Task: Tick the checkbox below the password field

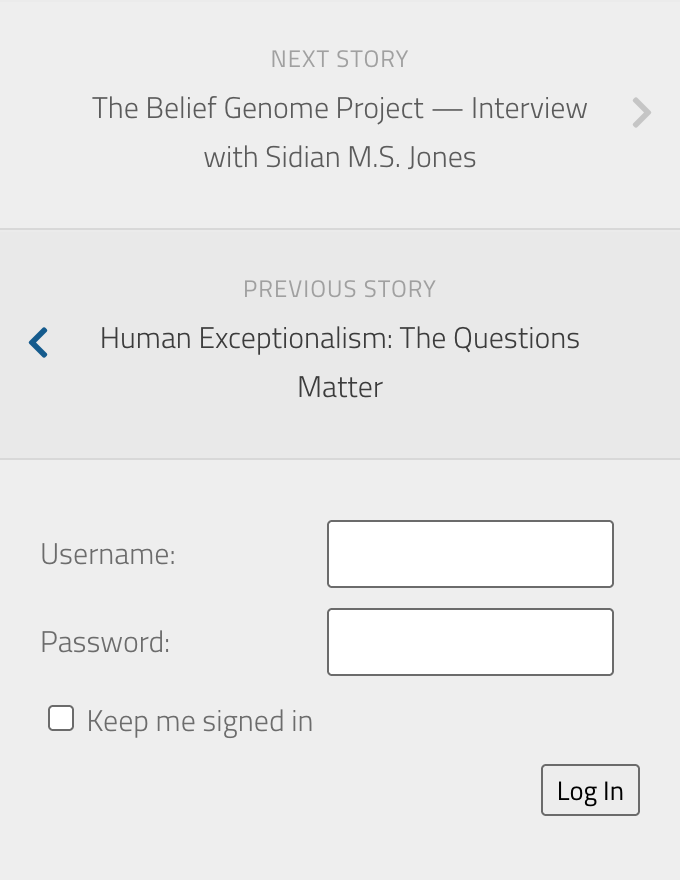Action: 60,717
